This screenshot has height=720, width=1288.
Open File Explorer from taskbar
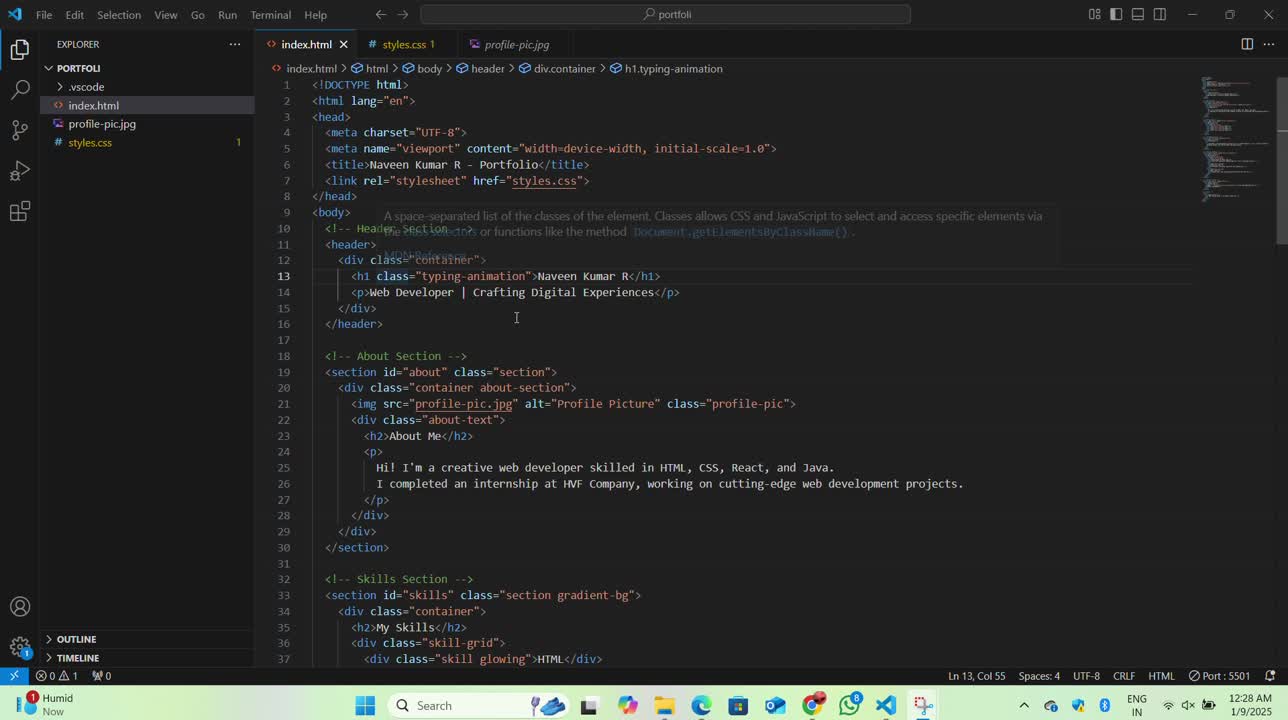[x=664, y=706]
